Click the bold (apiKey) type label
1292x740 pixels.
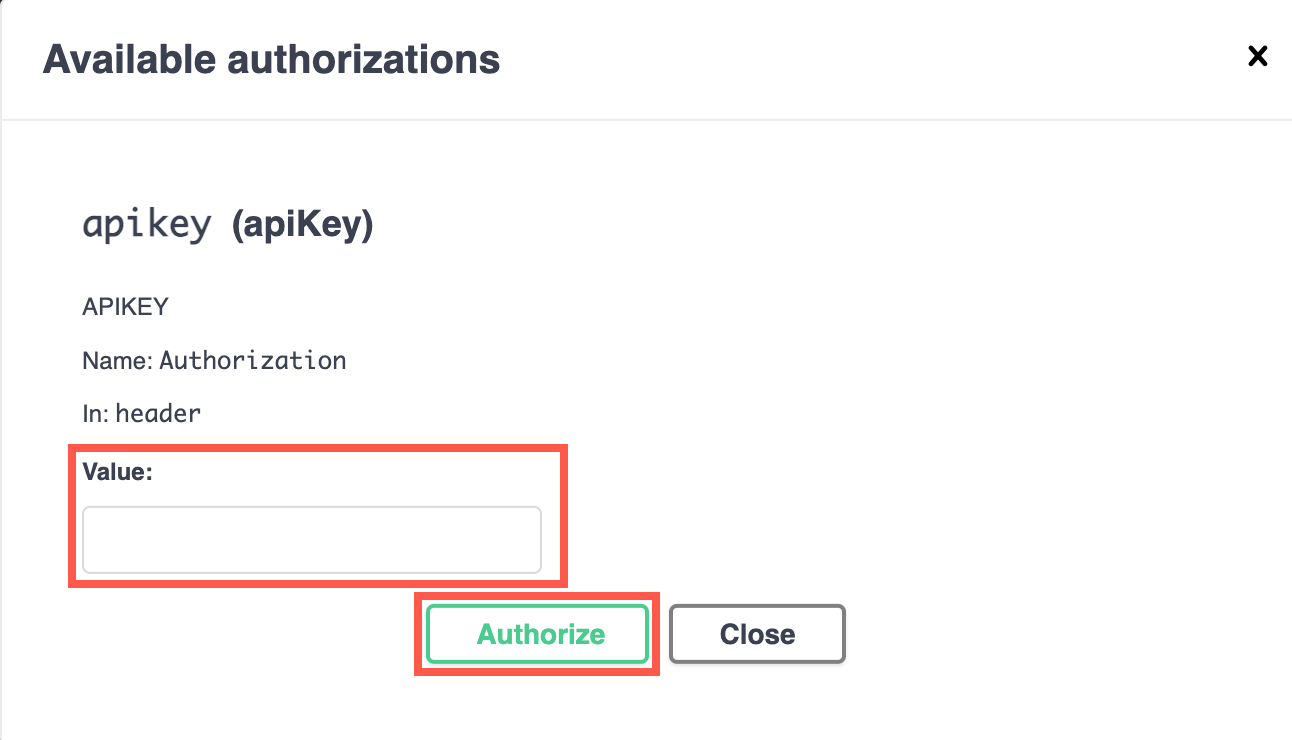tap(302, 225)
